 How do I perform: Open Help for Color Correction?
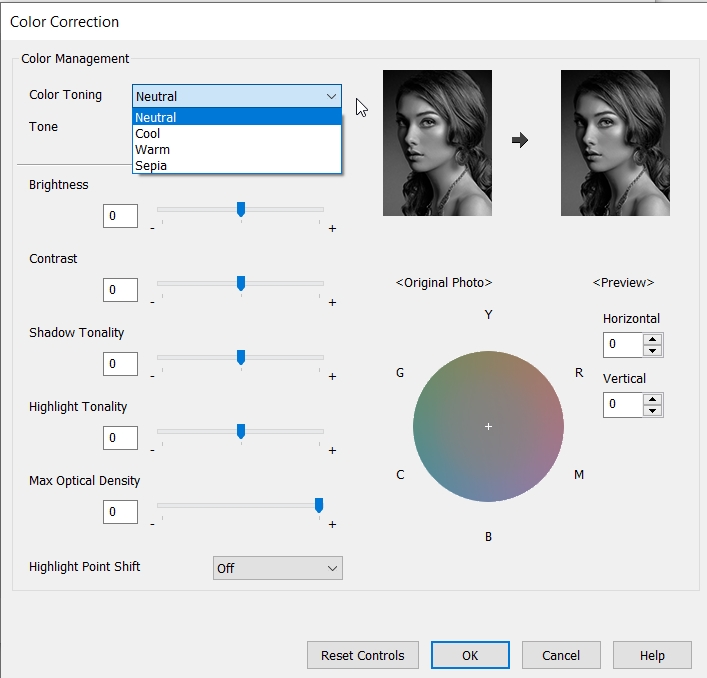tap(652, 656)
